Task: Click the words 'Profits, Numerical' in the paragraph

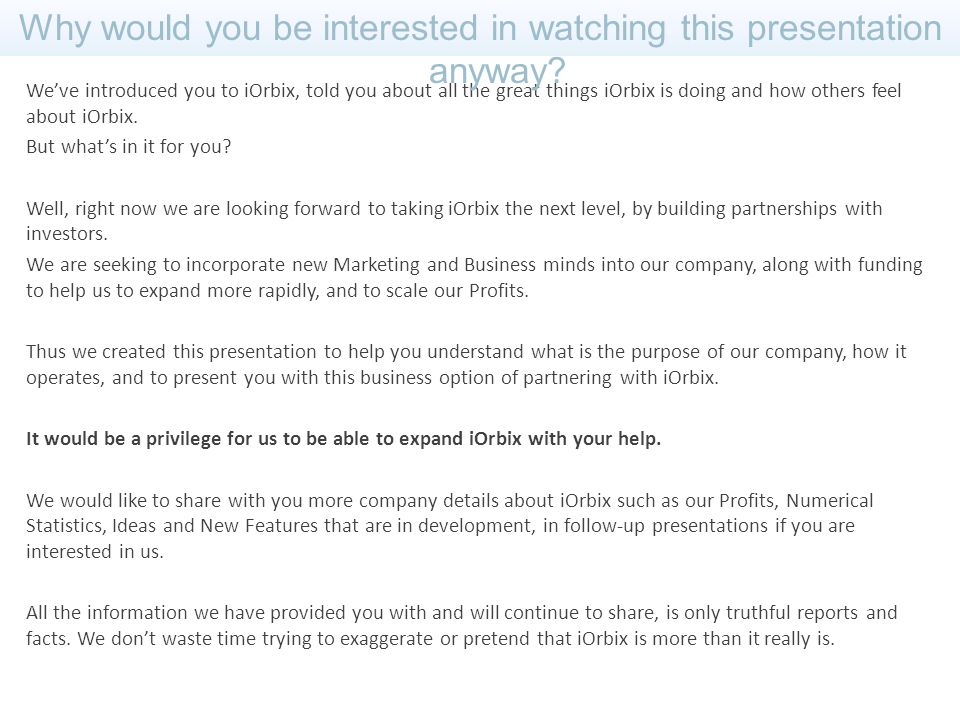Action: [796, 501]
